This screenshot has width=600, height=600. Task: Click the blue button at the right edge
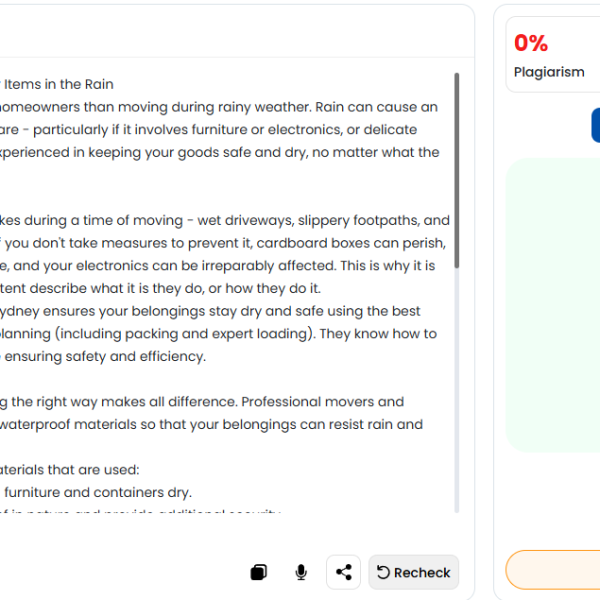pyautogui.click(x=596, y=125)
